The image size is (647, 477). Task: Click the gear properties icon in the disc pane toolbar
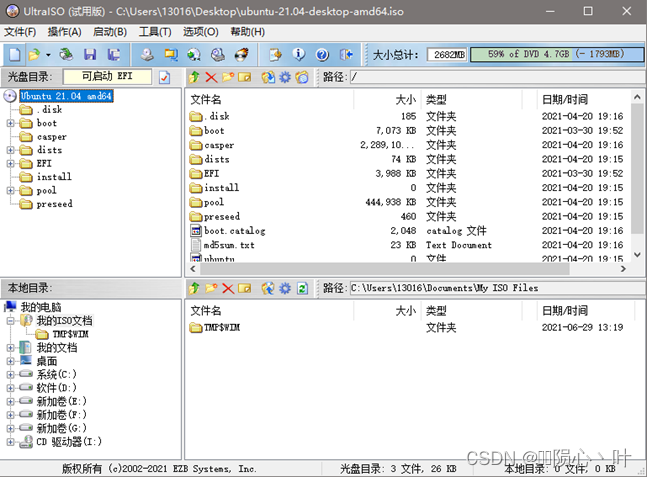coord(285,77)
